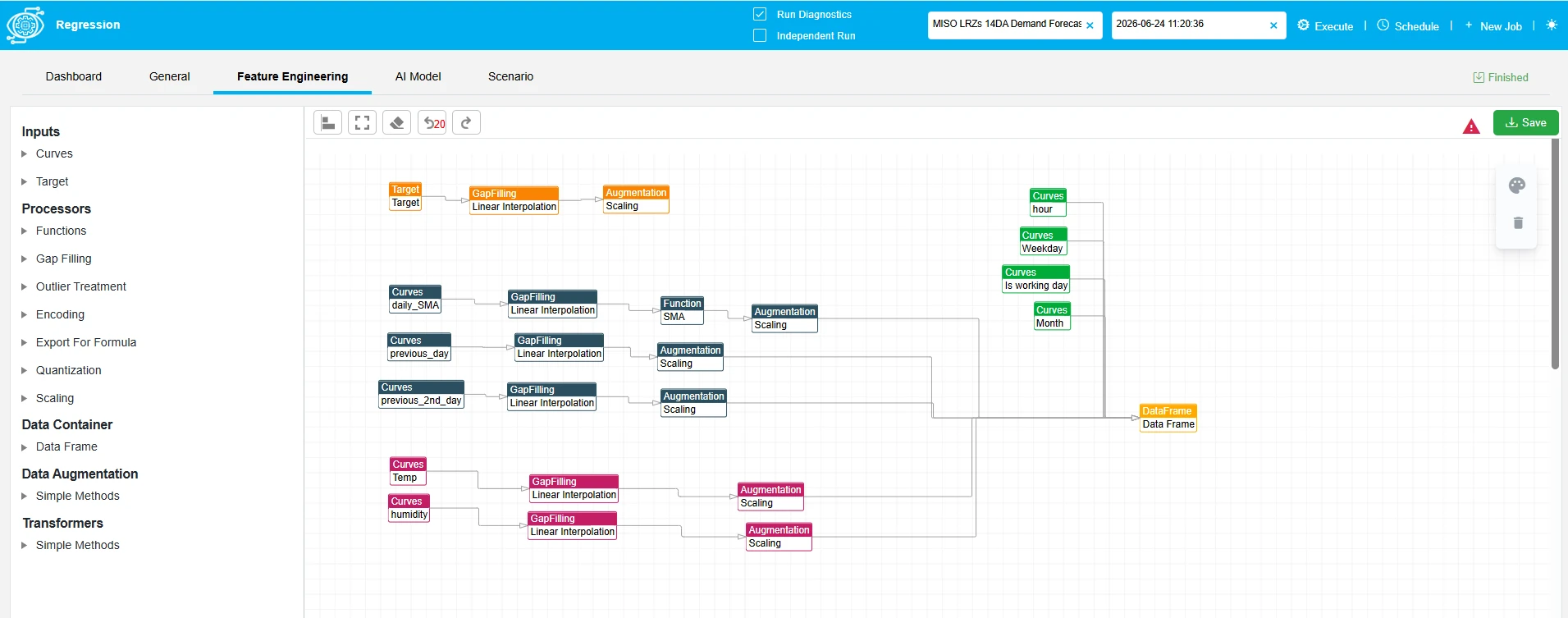Open the color palette icon
This screenshot has width=1568, height=618.
pos(1517,185)
